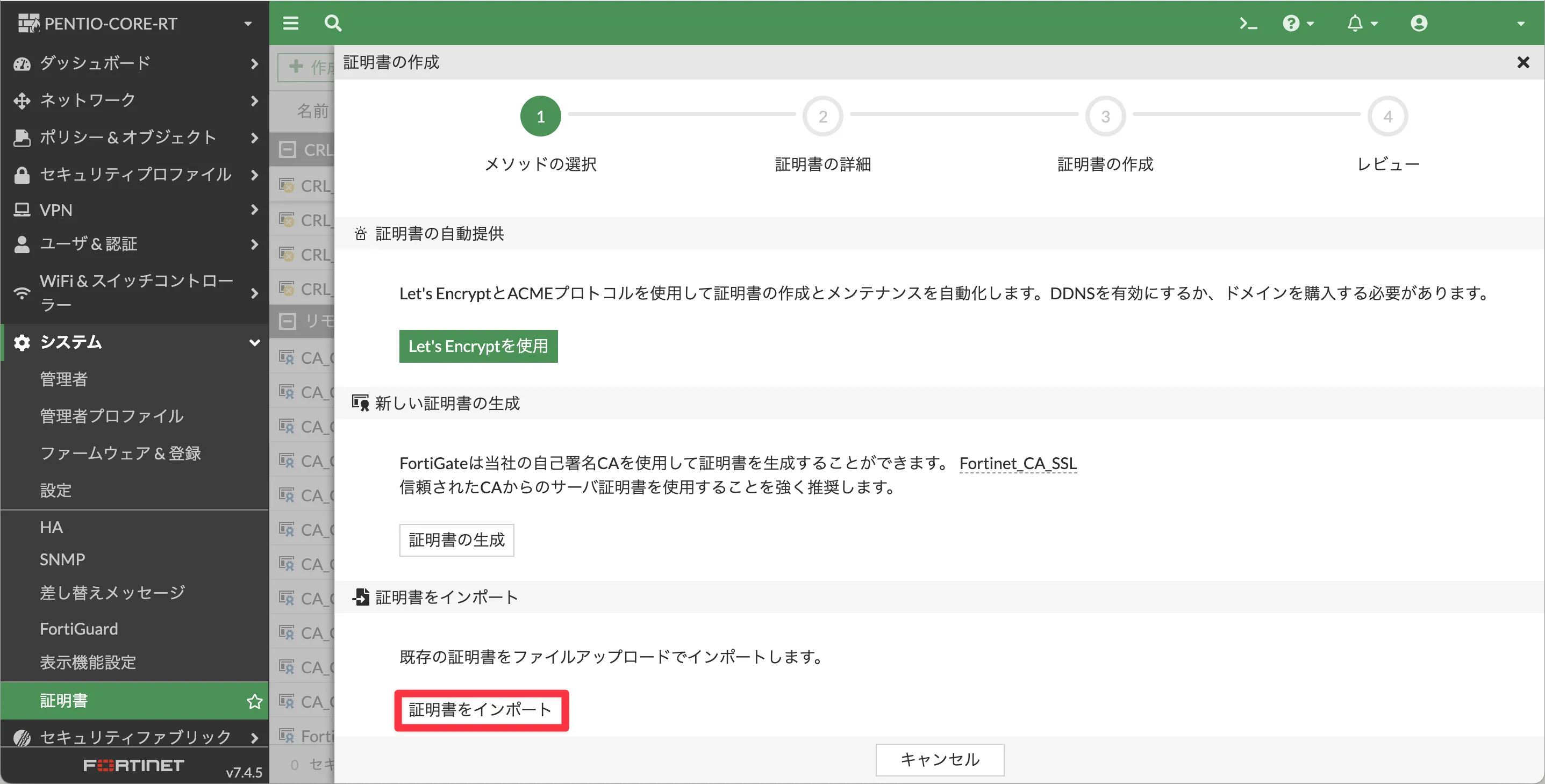Open the notifications bell menu
Screen dimensions: 1545x784
(1362, 24)
